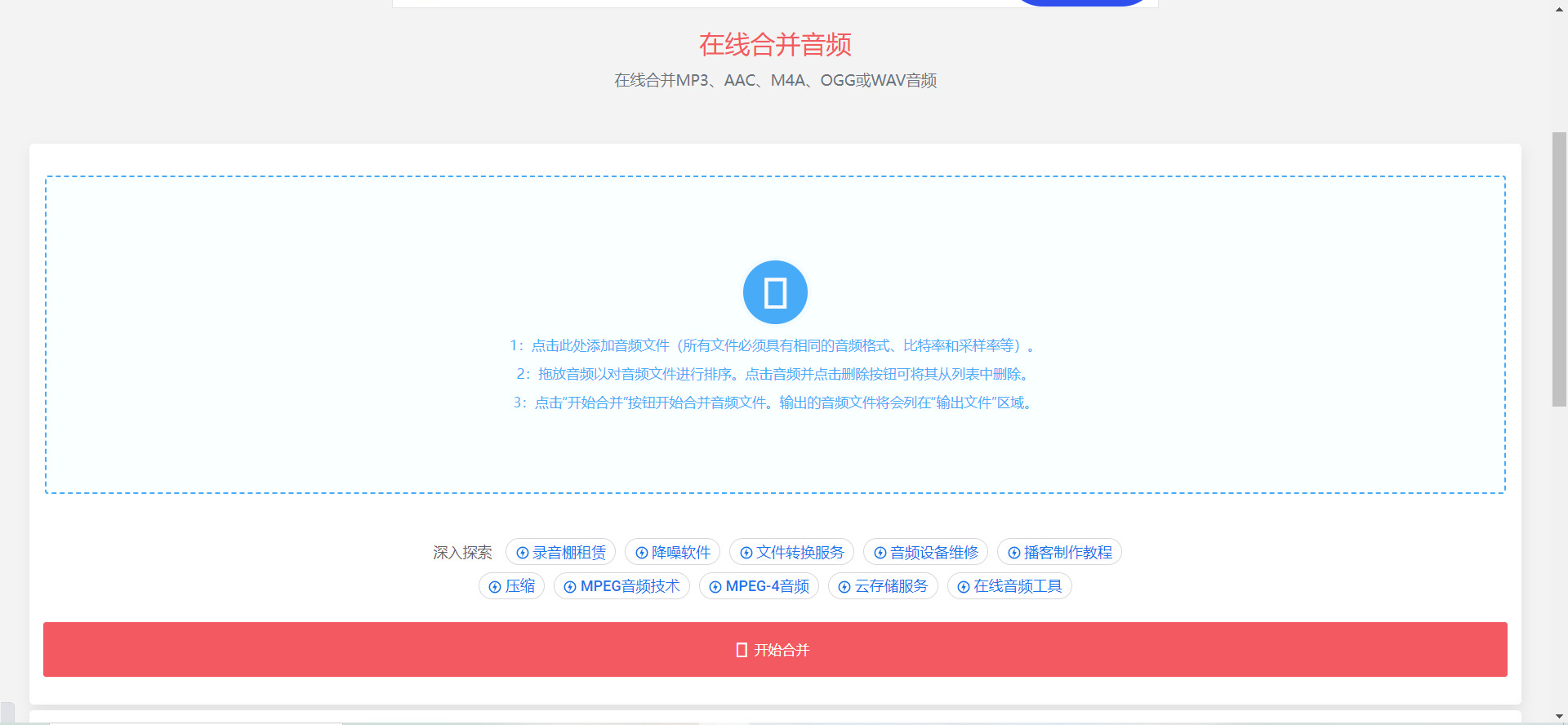Viewport: 1568px width, 725px height.
Task: Click the subtitle 在线合并MP3、AAC、M4A、OGG或WAV音频
Action: (x=775, y=80)
